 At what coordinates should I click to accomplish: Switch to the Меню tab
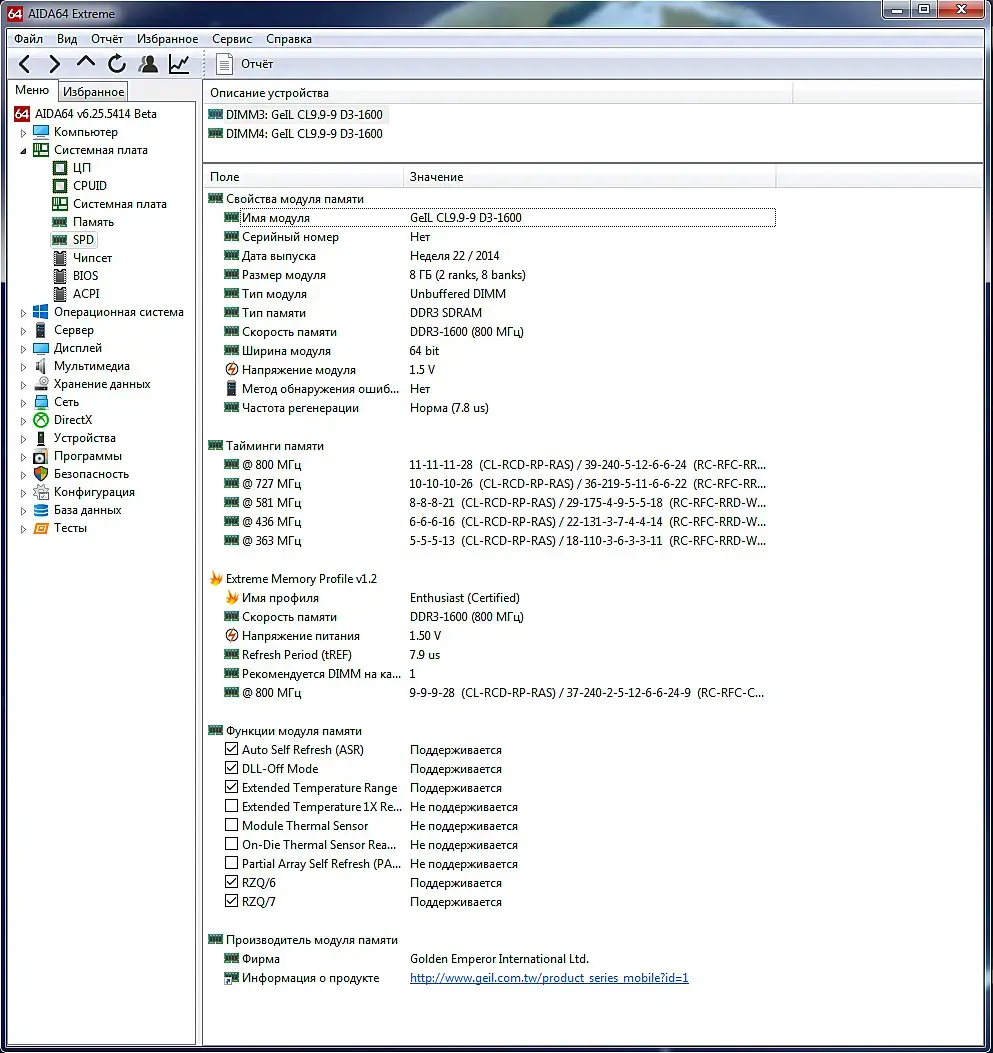click(x=32, y=90)
